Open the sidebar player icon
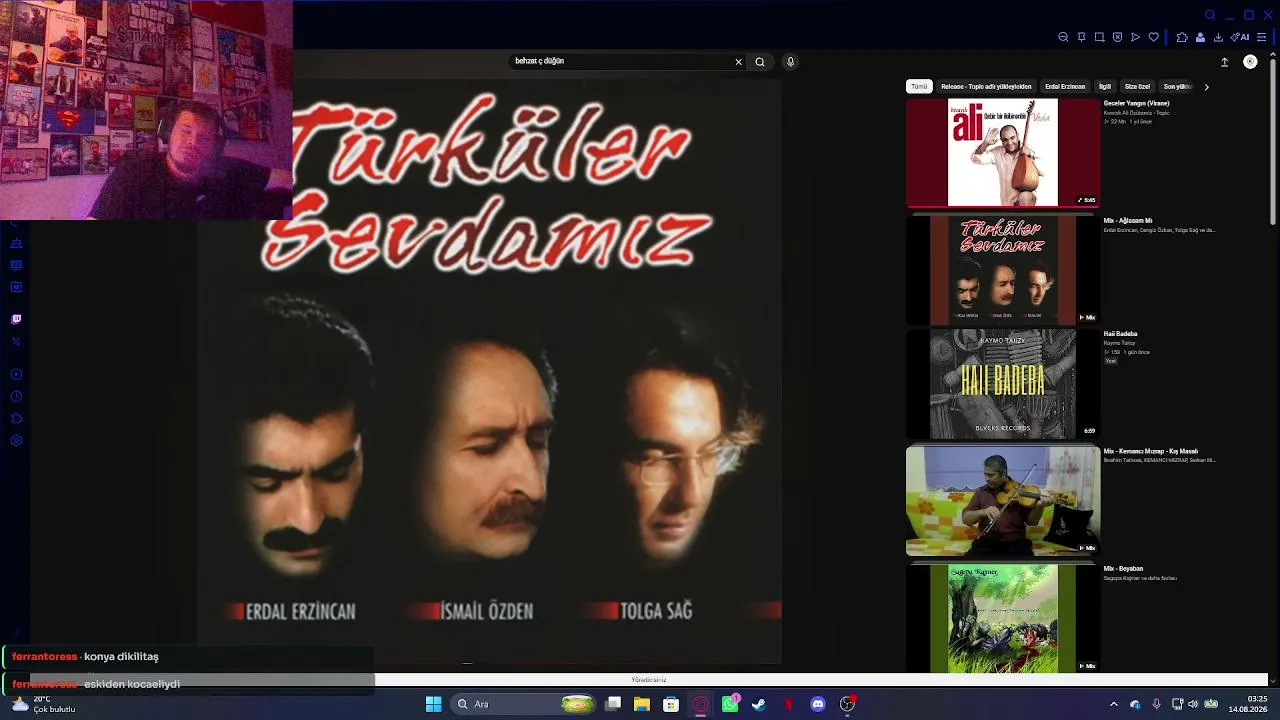1280x720 pixels. pos(16,374)
